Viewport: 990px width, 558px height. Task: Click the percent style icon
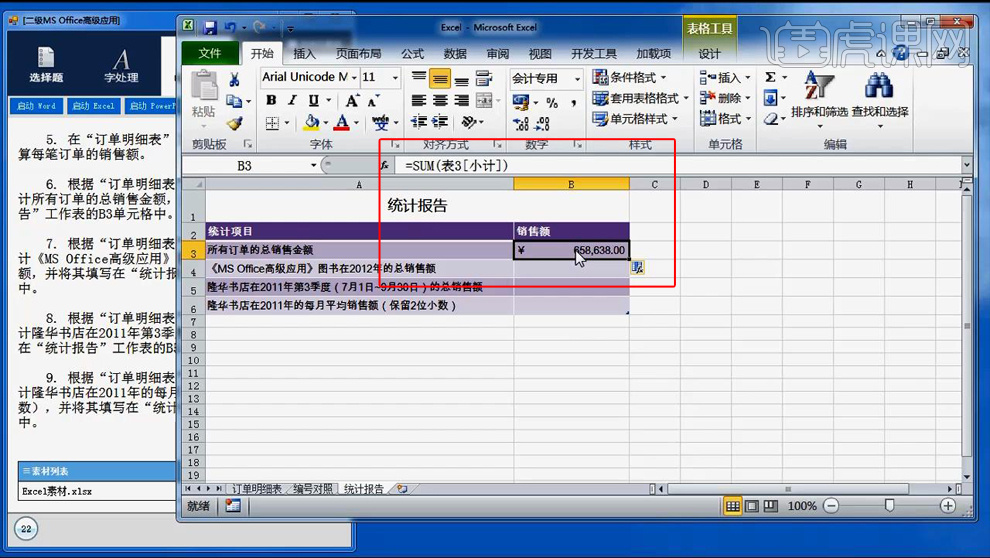[552, 102]
